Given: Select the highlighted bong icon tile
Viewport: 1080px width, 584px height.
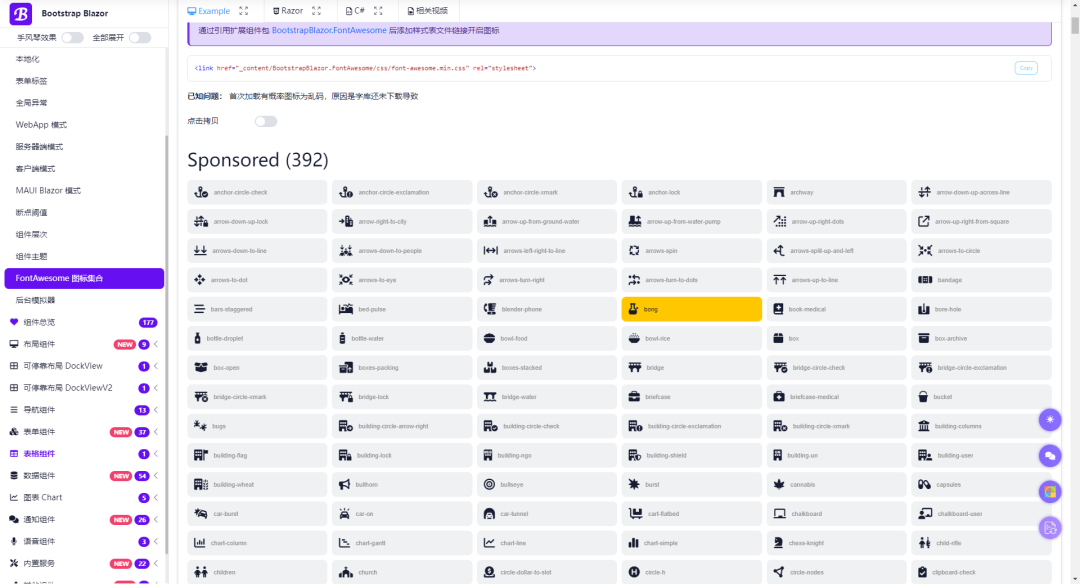Looking at the screenshot, I should [691, 309].
